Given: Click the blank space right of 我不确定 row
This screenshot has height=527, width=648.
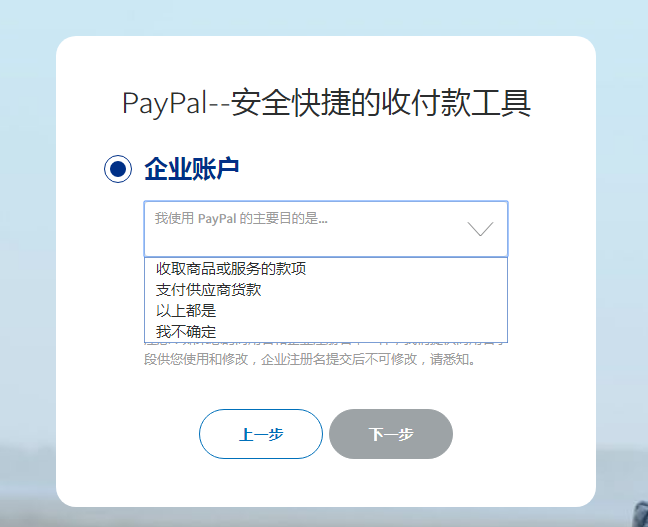Looking at the screenshot, I should click(362, 331).
